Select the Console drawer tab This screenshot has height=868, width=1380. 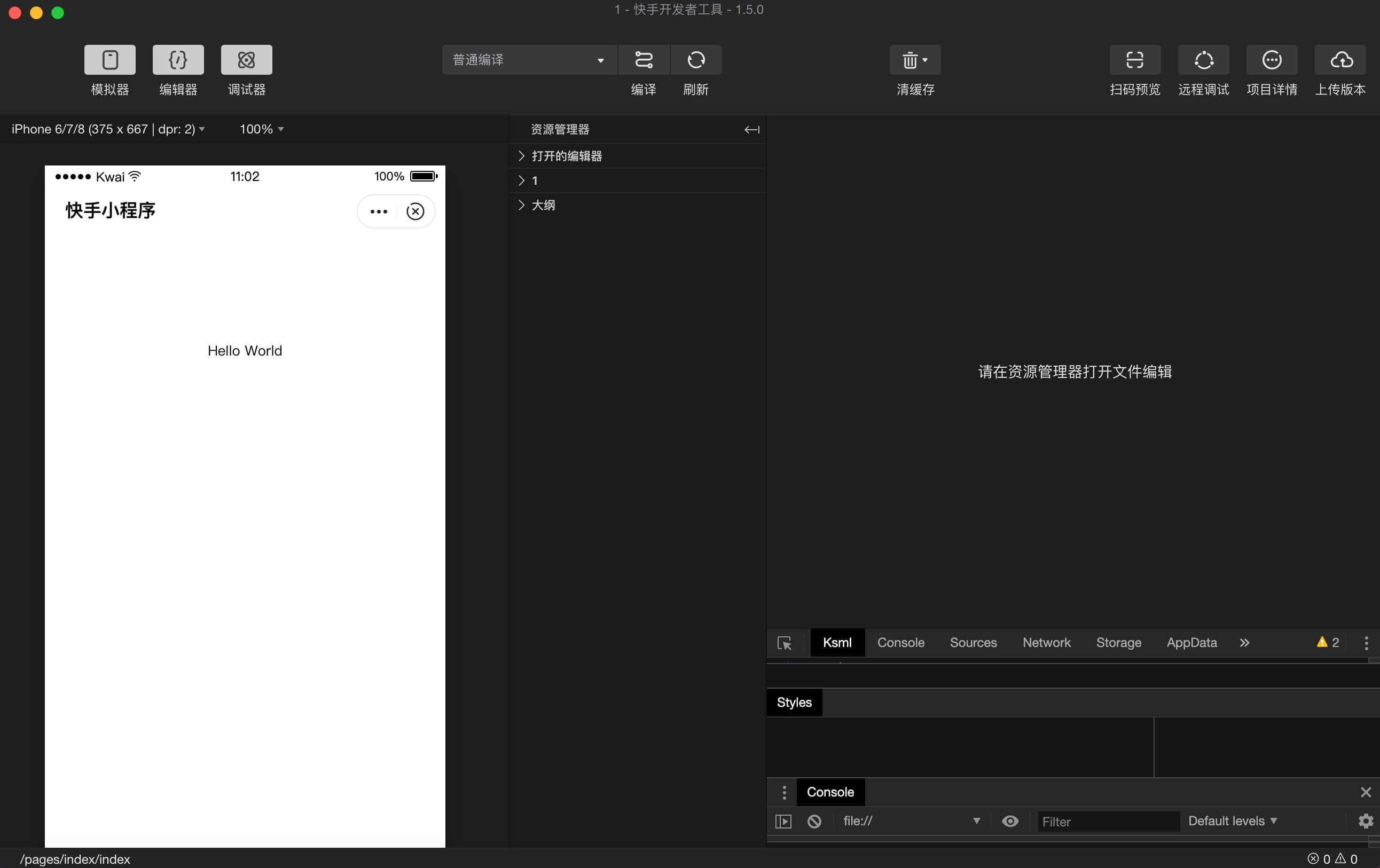coord(830,792)
